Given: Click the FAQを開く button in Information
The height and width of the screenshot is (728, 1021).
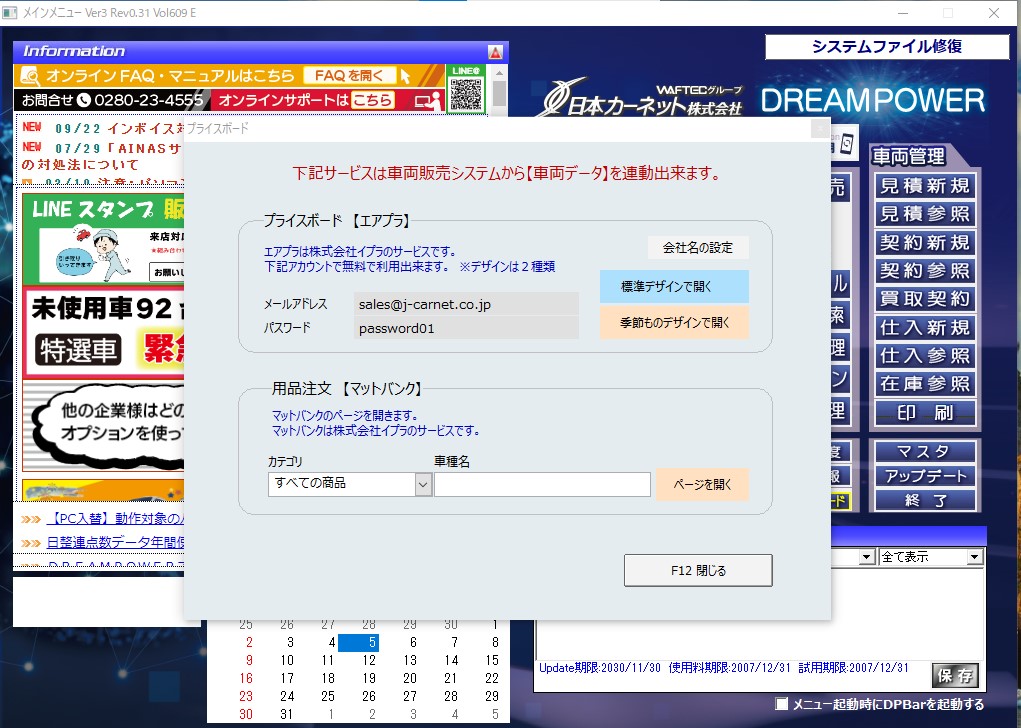Looking at the screenshot, I should pyautogui.click(x=350, y=76).
